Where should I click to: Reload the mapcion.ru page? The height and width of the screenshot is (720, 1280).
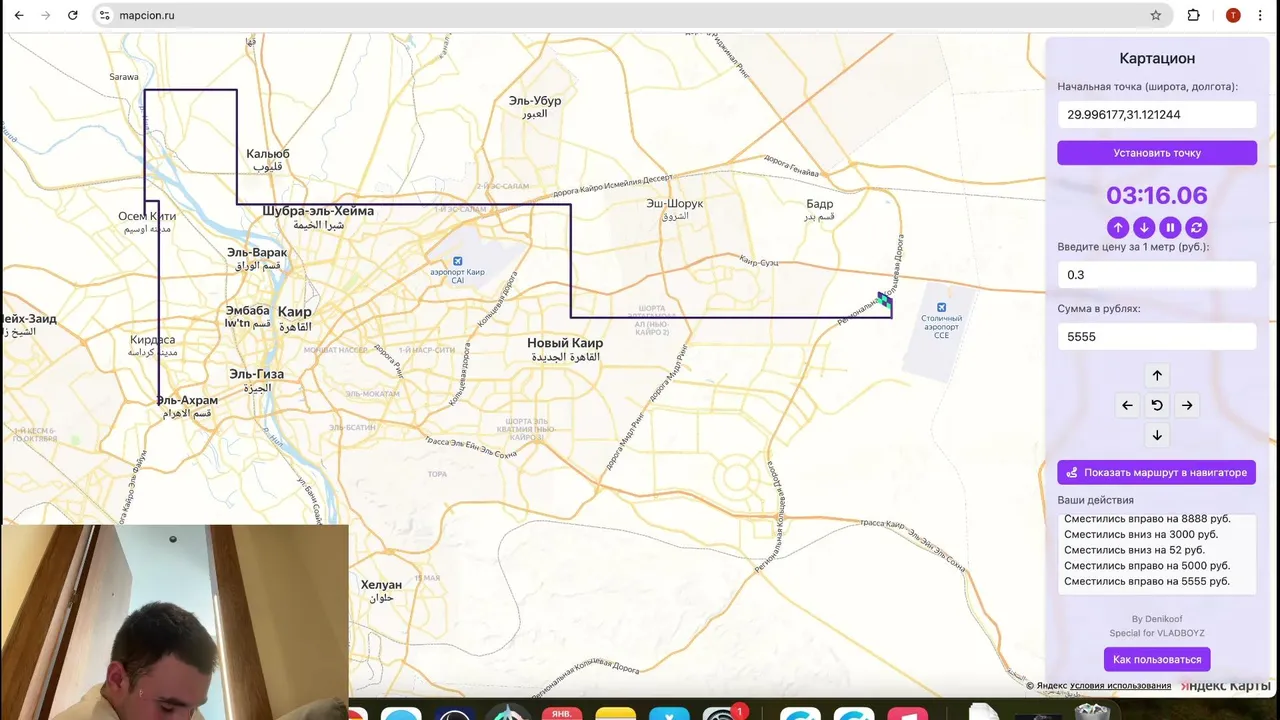(73, 15)
